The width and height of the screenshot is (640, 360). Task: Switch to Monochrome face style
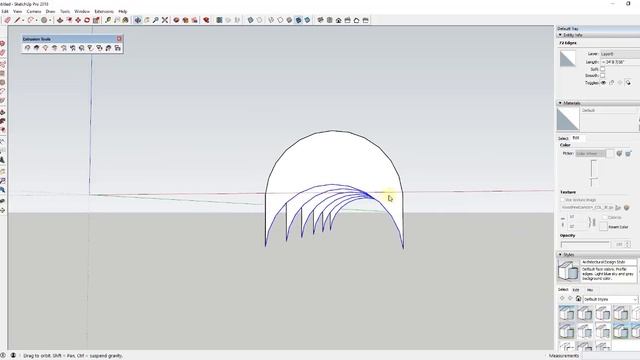tap(307, 20)
